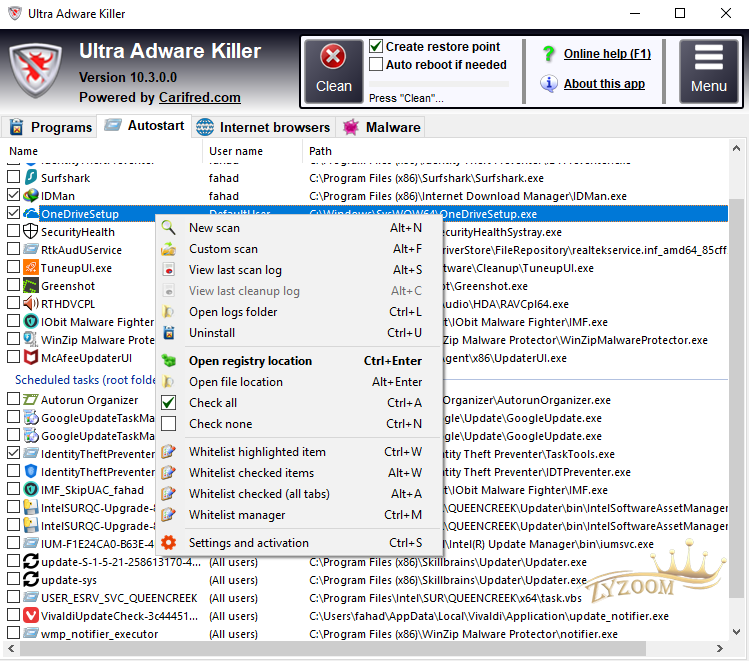Select the USER_ESRV_SVC_QUEENCREEK row
Screen dimensions: 749x661
pyautogui.click(x=367, y=597)
